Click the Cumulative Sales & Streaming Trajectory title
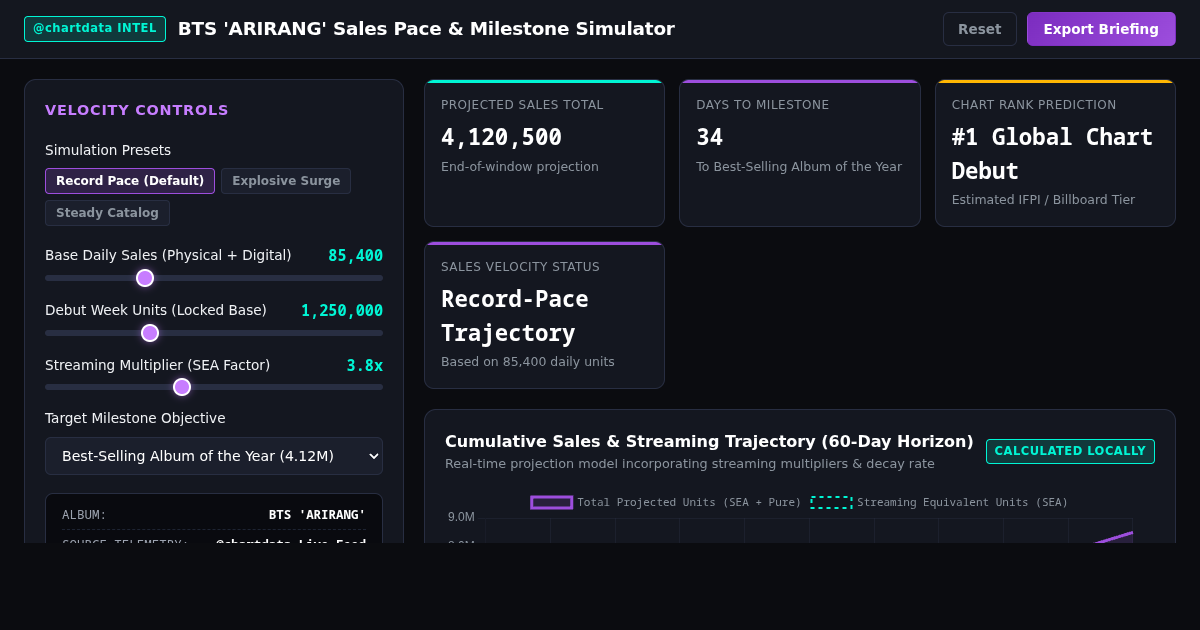This screenshot has height=630, width=1200. [x=709, y=441]
